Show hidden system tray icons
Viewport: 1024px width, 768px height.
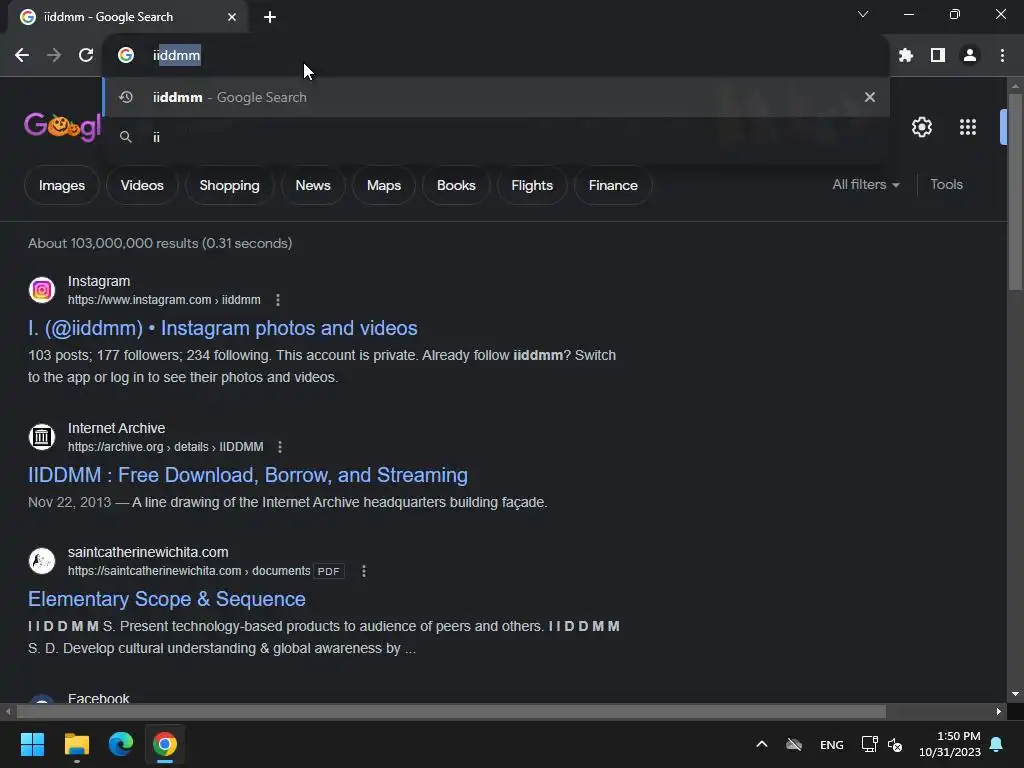(x=761, y=744)
